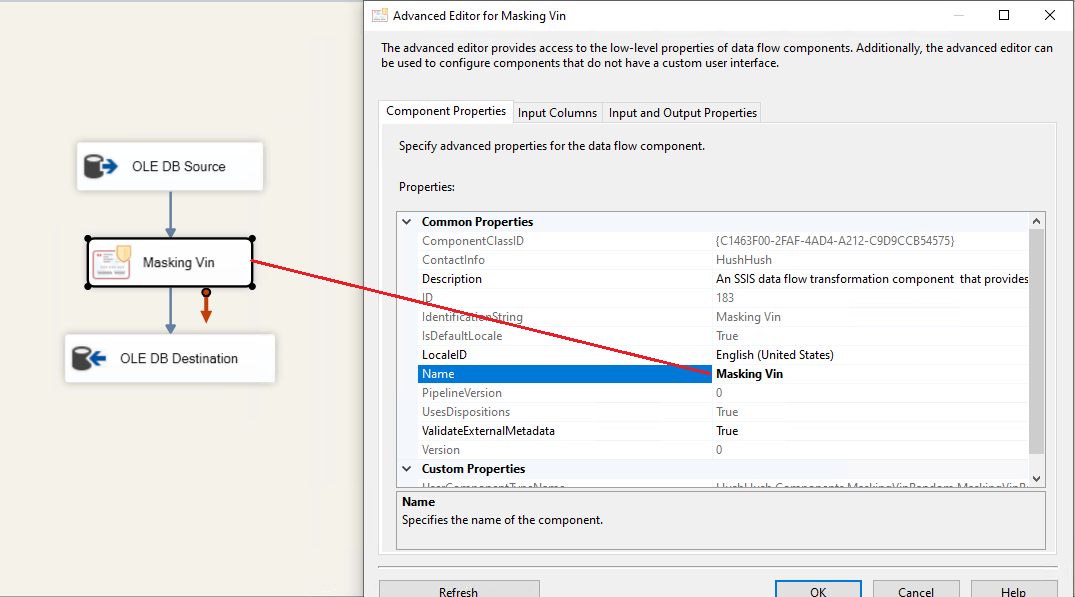Screen dimensions: 1075x597
Task: Click the red error output arrow
Action: 206,308
